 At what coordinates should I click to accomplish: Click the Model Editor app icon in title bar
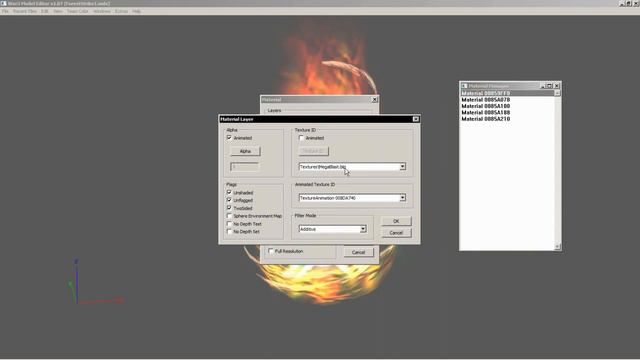[x=4, y=3]
